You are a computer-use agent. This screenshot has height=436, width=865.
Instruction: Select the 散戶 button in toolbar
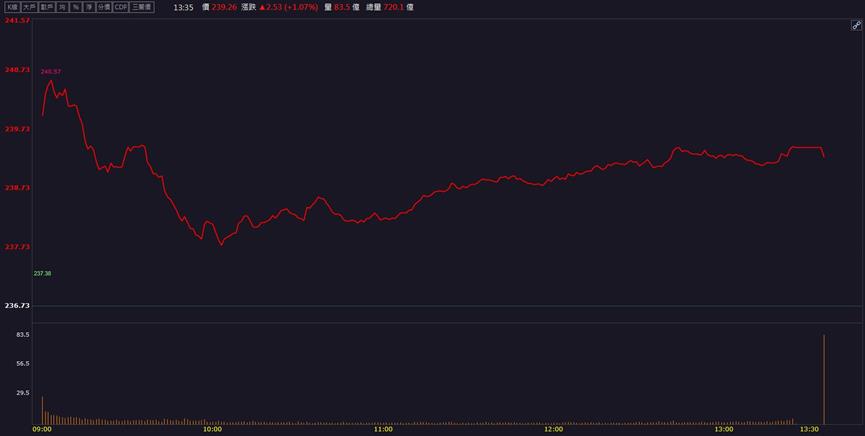tap(46, 7)
